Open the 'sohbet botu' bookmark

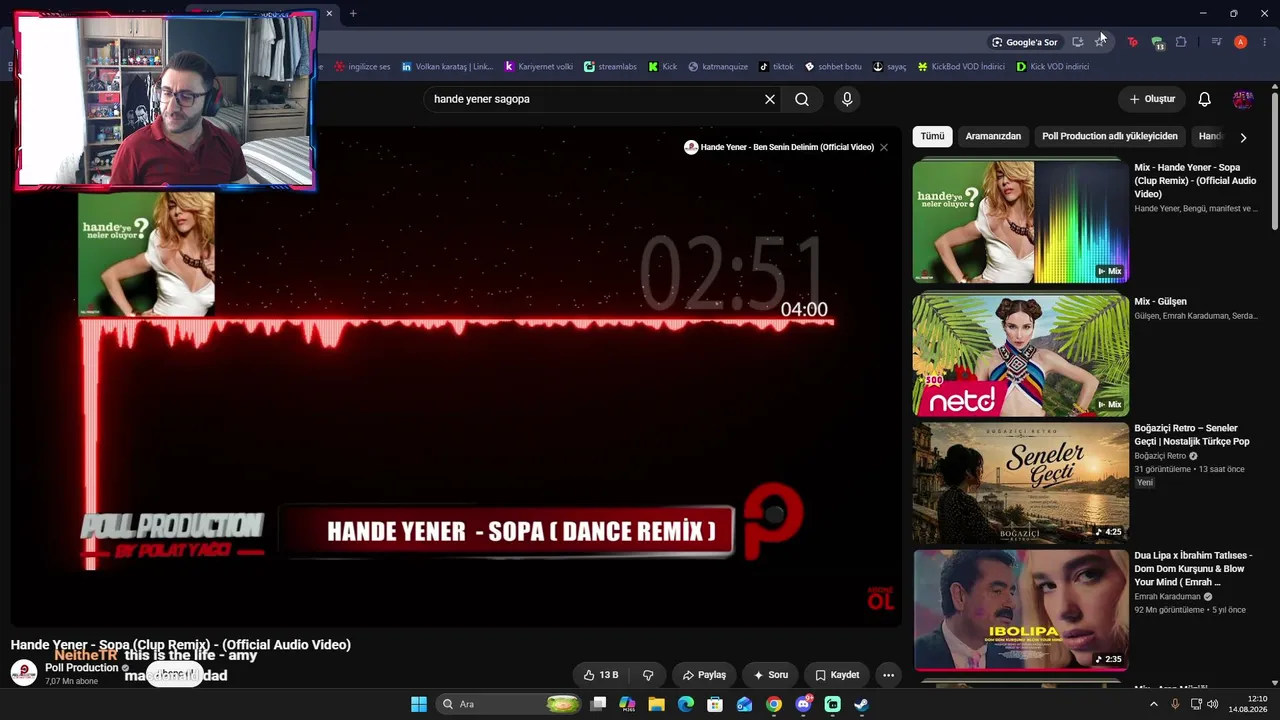coord(833,67)
